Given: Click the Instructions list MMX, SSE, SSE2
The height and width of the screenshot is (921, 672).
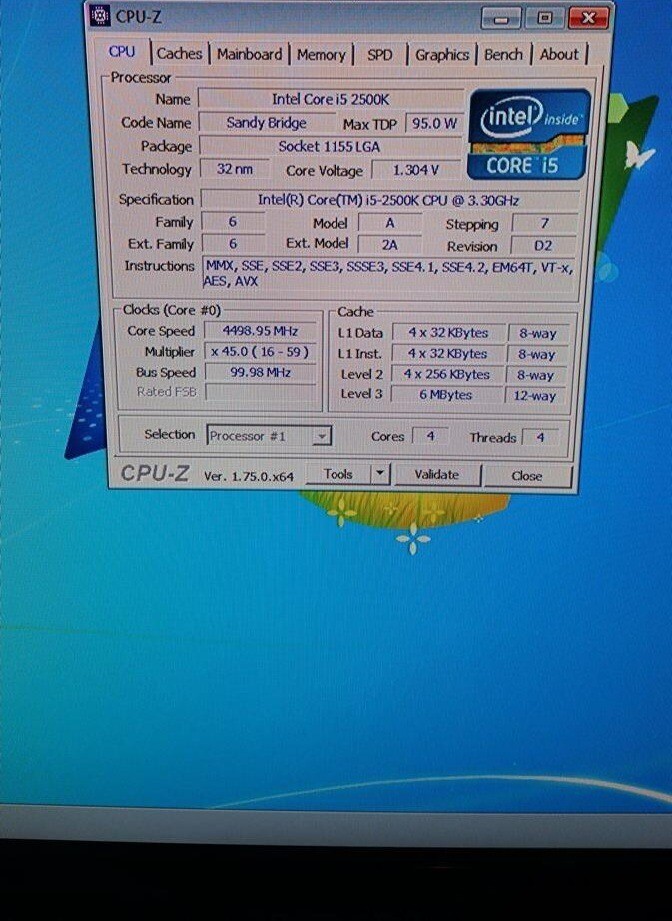Looking at the screenshot, I should [388, 274].
